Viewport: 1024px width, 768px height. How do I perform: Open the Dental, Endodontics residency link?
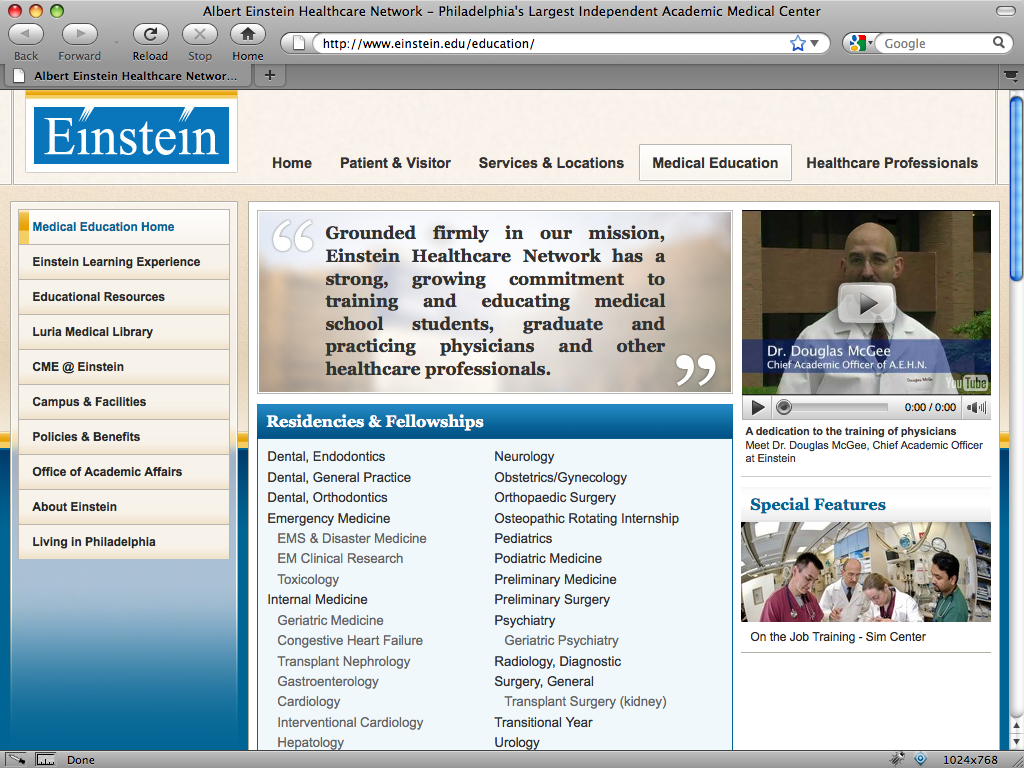[326, 456]
